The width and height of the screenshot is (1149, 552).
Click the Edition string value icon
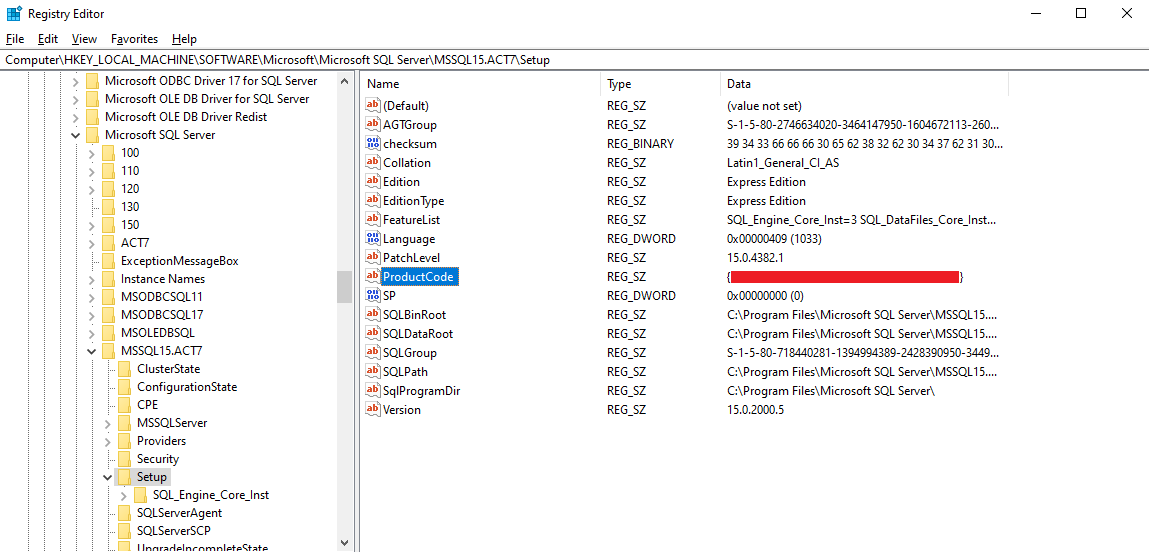373,182
